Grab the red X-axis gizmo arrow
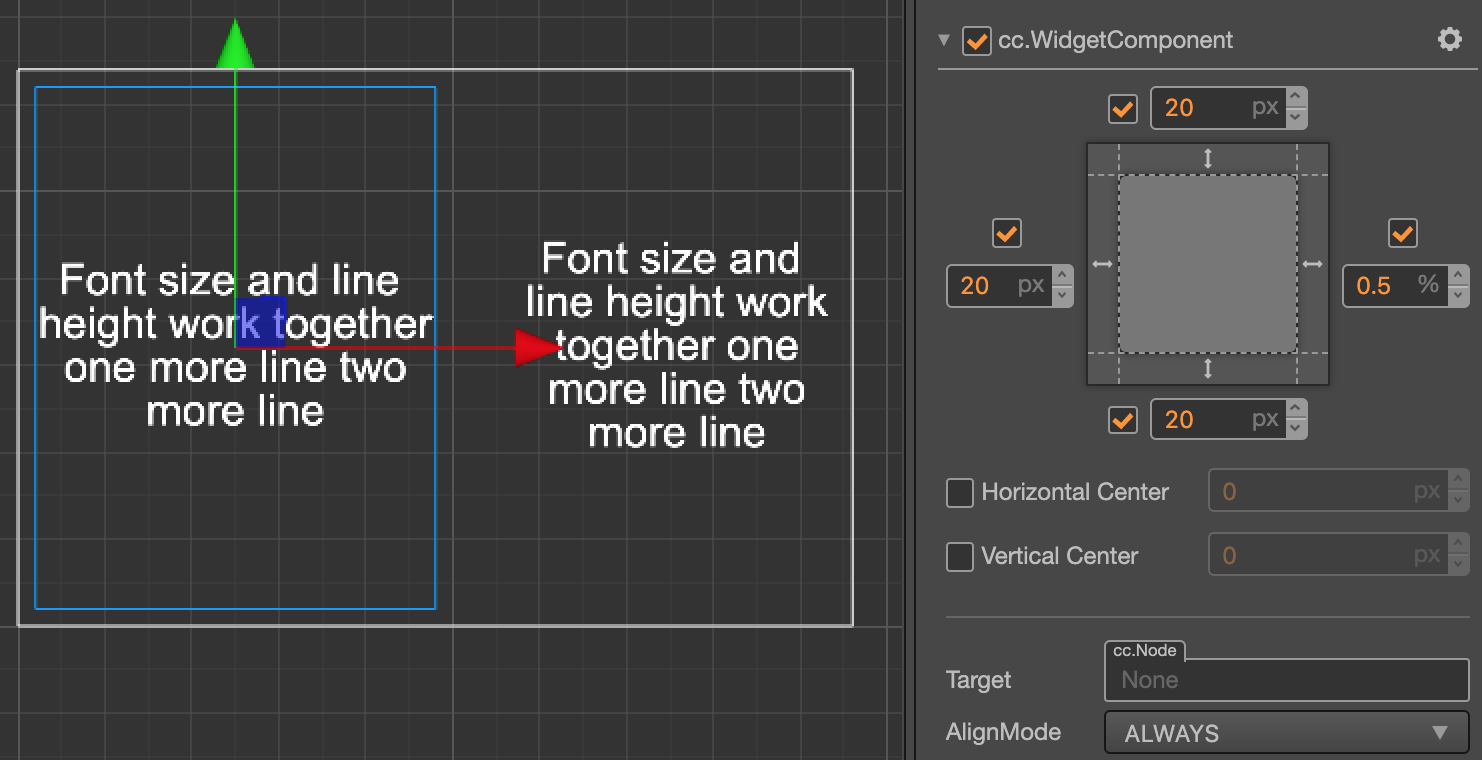This screenshot has height=760, width=1482. 538,347
